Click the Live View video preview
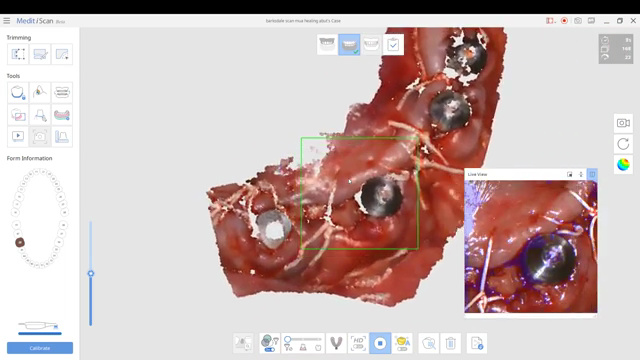Image resolution: width=640 pixels, height=360 pixels. tap(531, 247)
